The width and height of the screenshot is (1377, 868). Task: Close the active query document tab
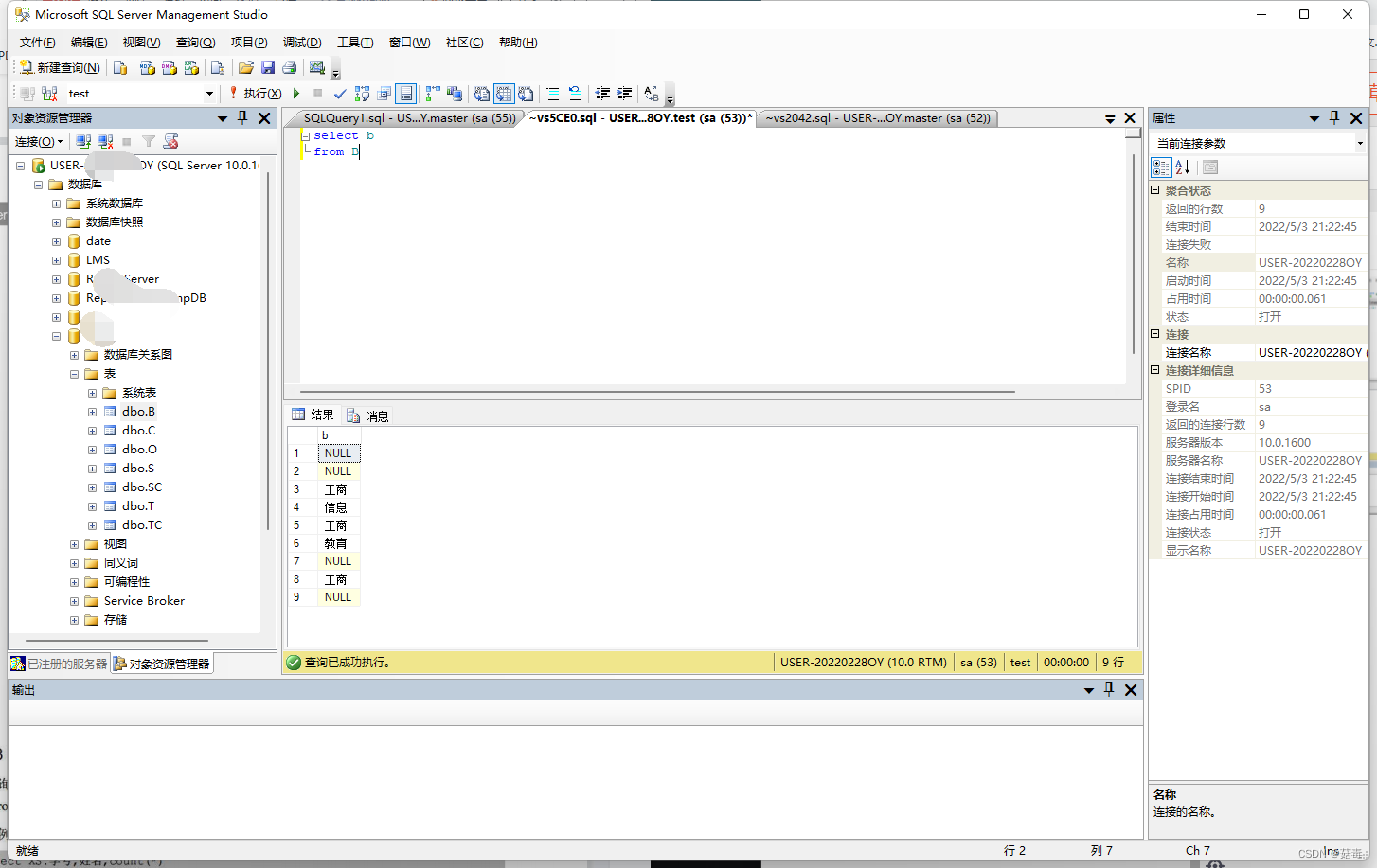pos(1130,118)
